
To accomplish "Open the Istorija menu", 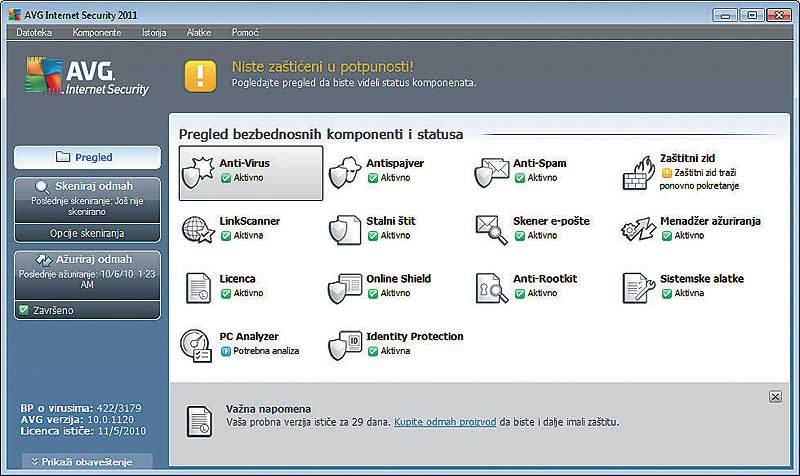I will click(x=154, y=33).
